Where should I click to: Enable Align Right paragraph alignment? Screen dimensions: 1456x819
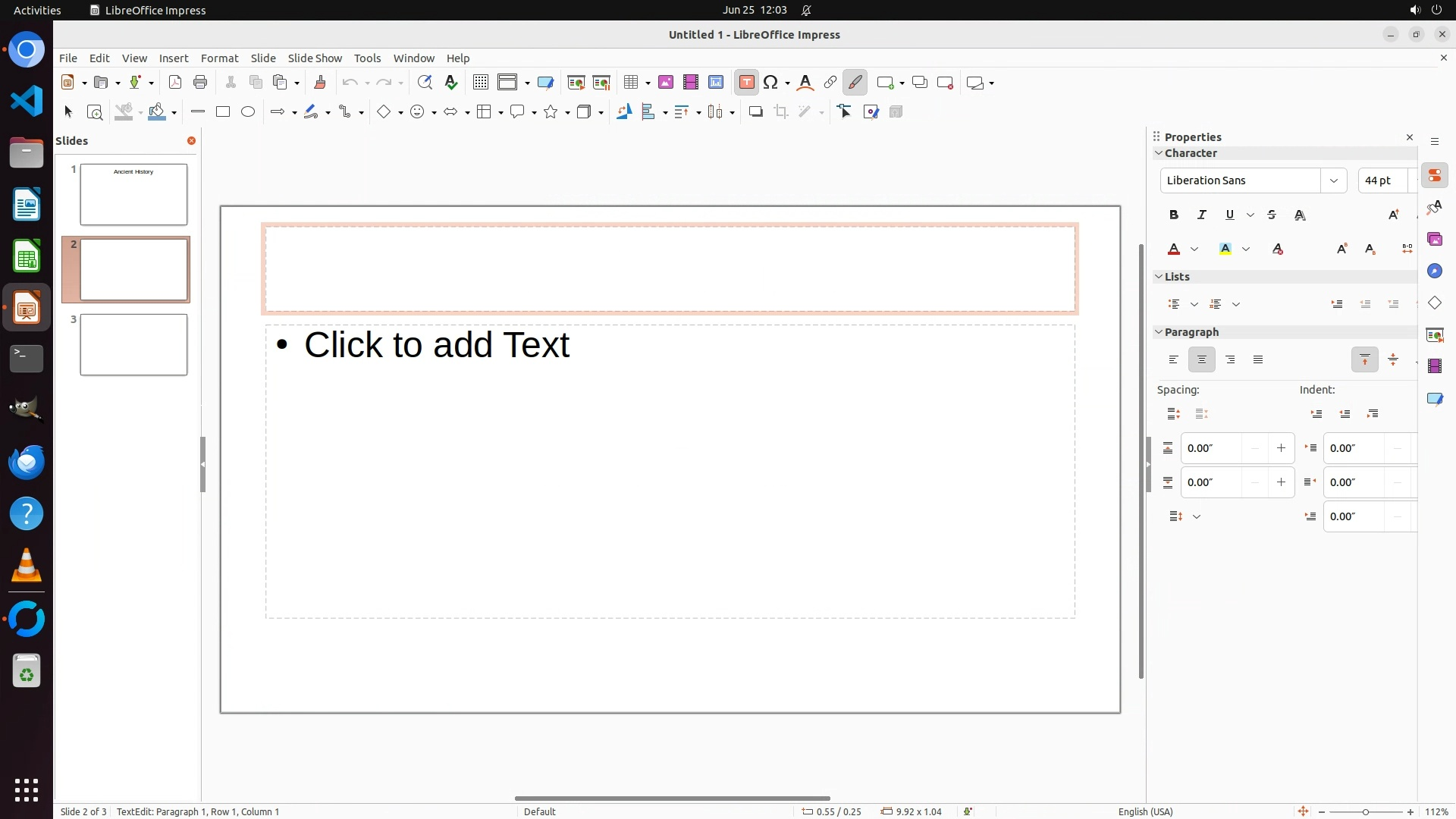[x=1230, y=360]
